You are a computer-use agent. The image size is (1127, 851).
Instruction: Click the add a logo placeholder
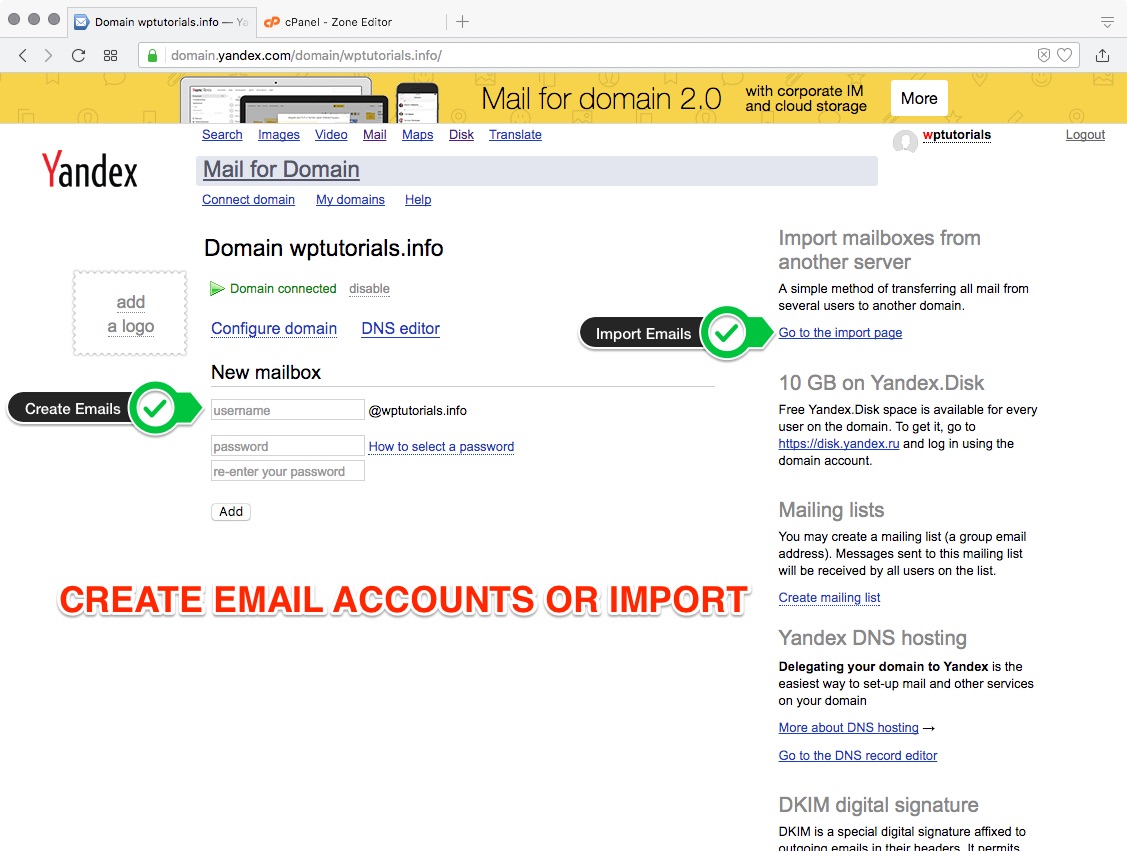[x=130, y=313]
